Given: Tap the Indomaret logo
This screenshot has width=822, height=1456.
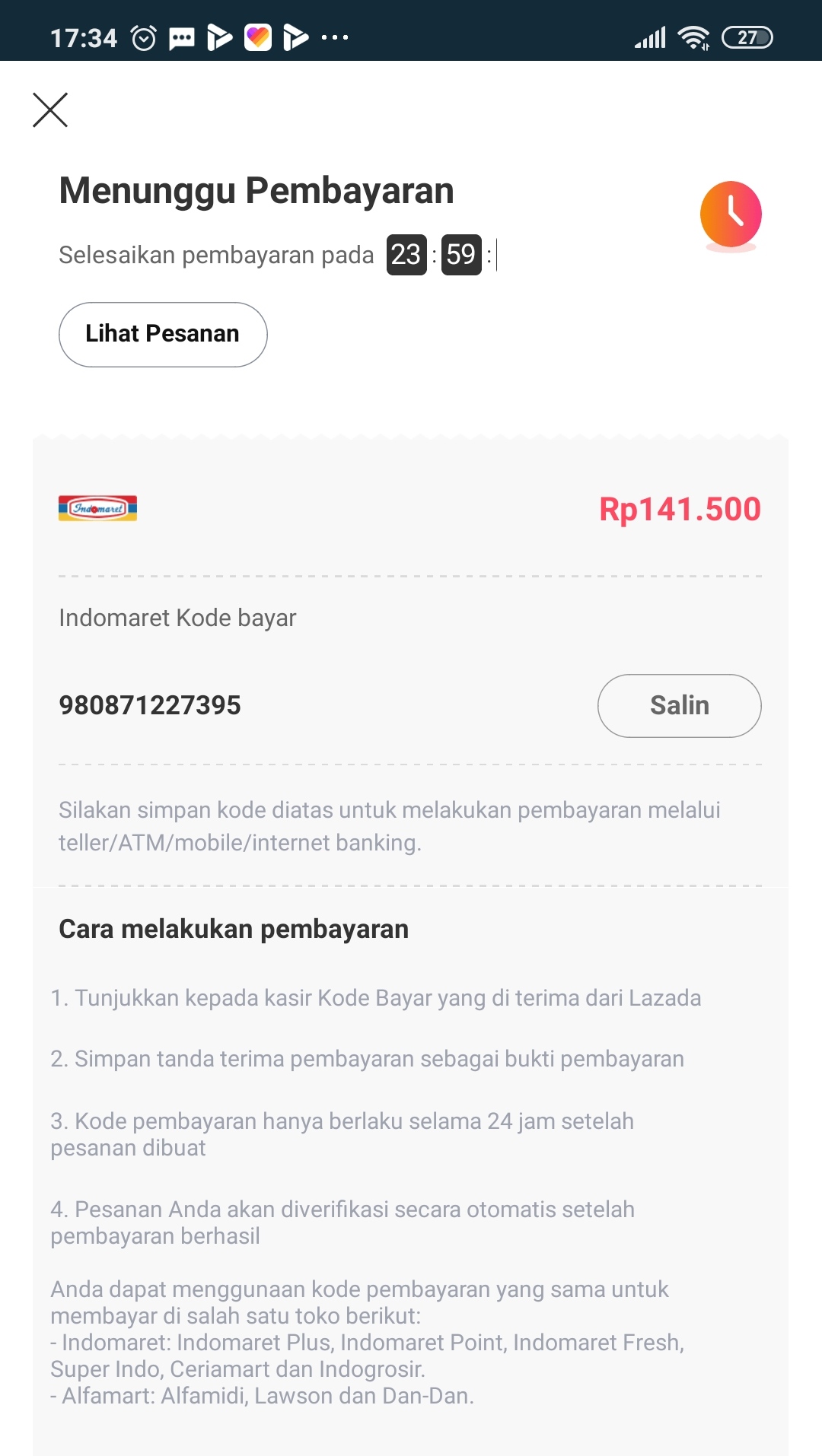Looking at the screenshot, I should click(97, 508).
